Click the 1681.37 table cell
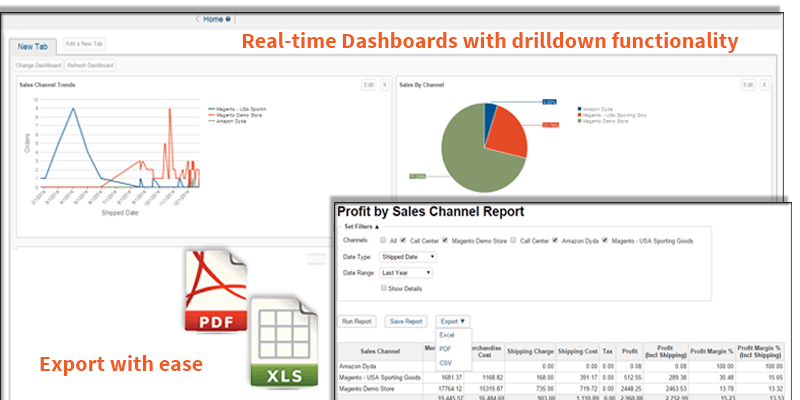This screenshot has height=400, width=800. 453,378
